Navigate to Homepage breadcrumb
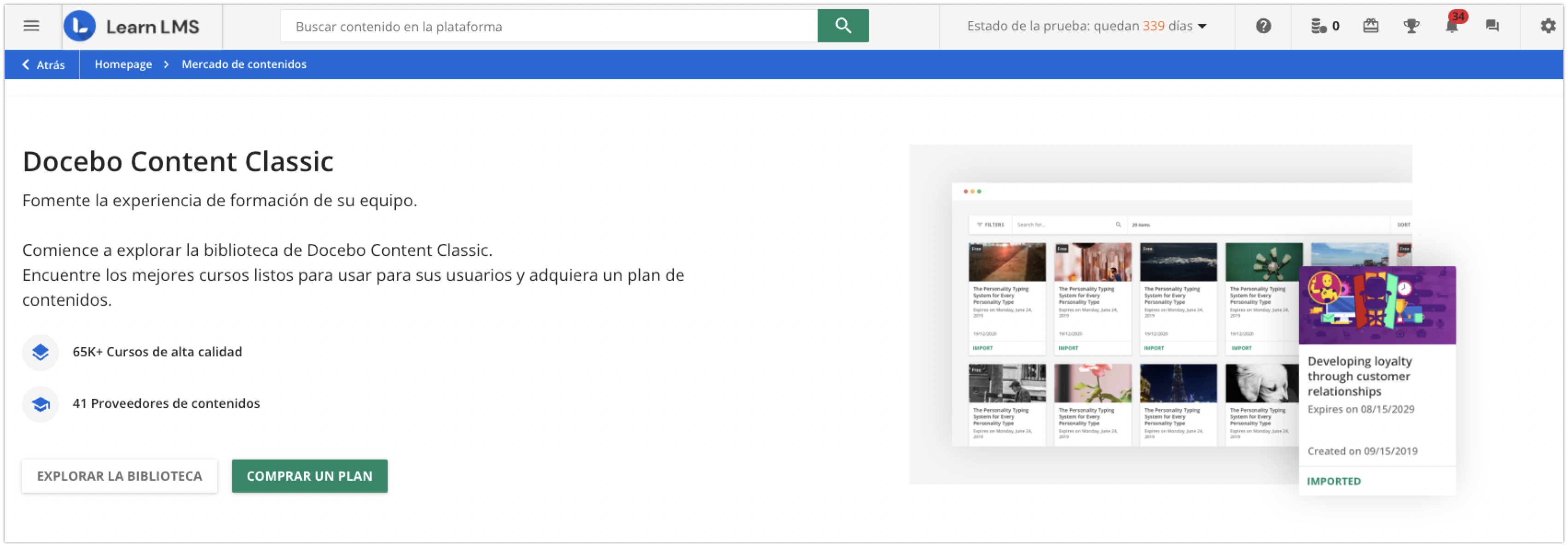1568x547 pixels. click(123, 64)
